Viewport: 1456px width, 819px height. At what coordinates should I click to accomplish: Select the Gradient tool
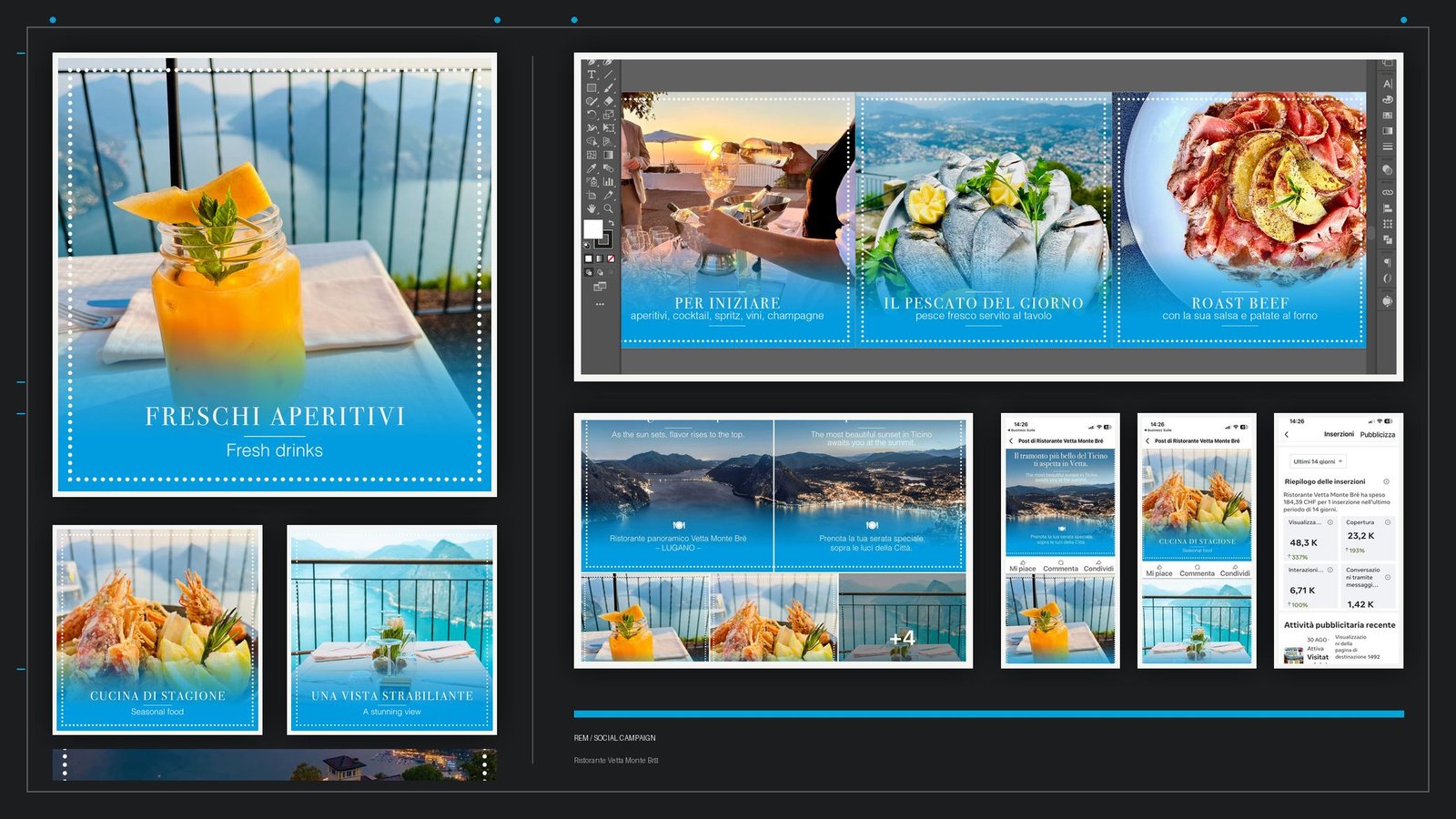(609, 156)
